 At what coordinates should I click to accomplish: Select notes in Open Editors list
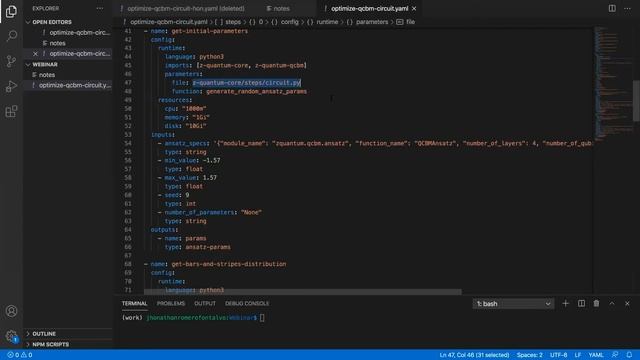(x=58, y=43)
